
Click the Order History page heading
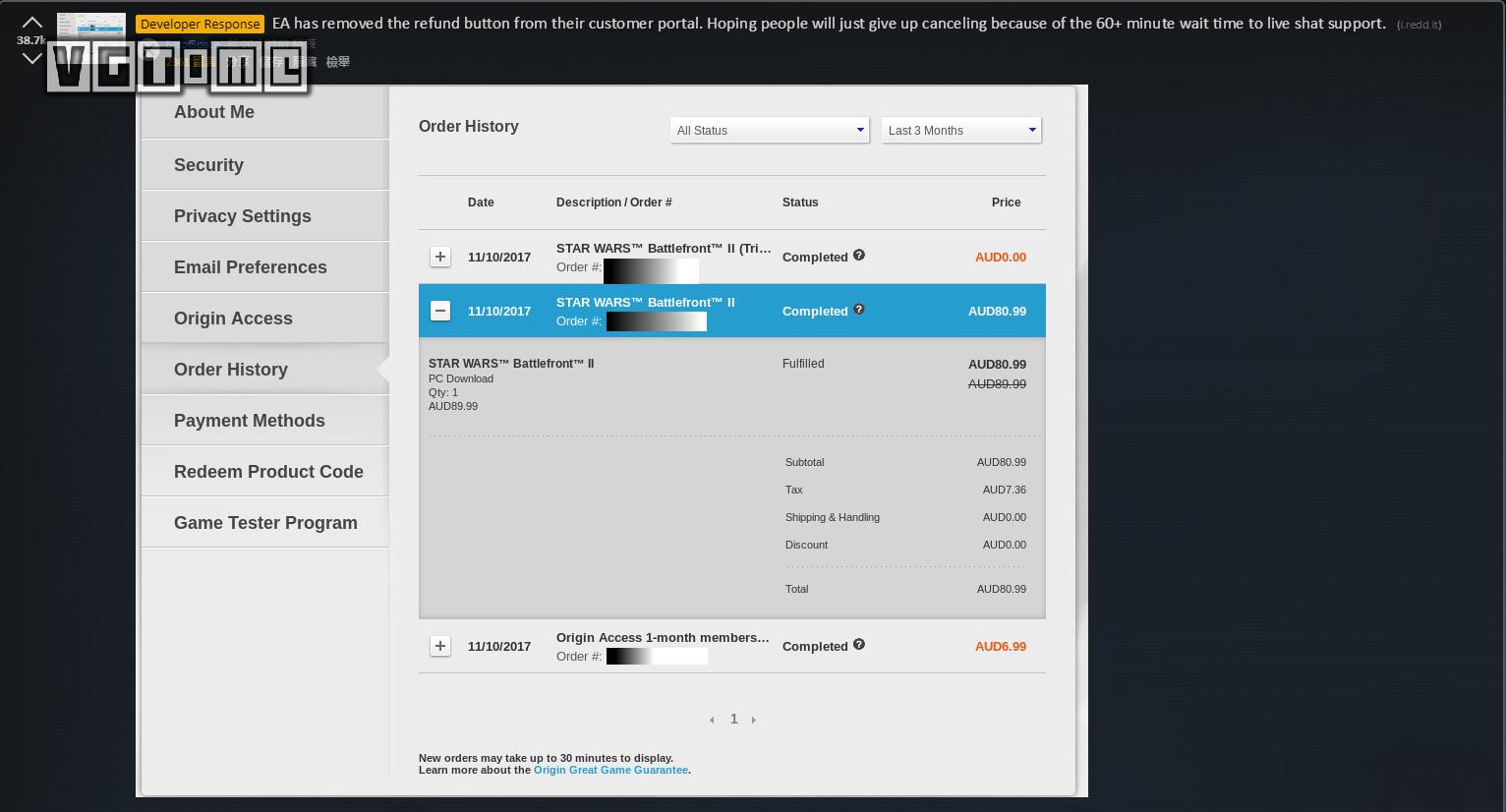coord(469,127)
